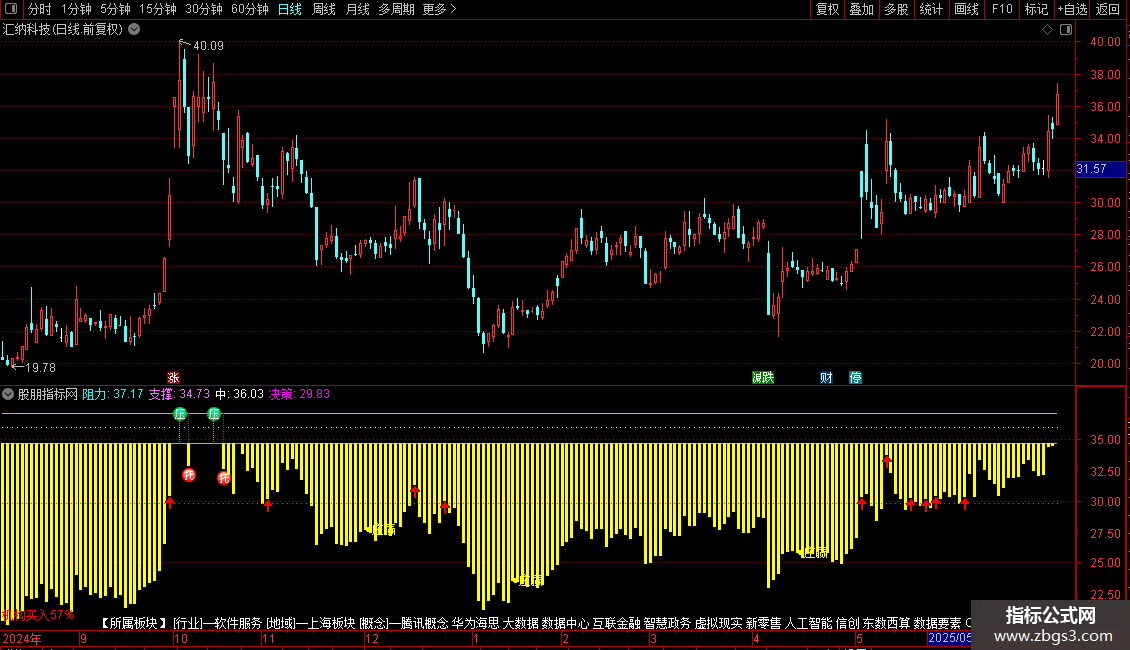Open the F10 company info
This screenshot has width=1130, height=650.
[1002, 9]
